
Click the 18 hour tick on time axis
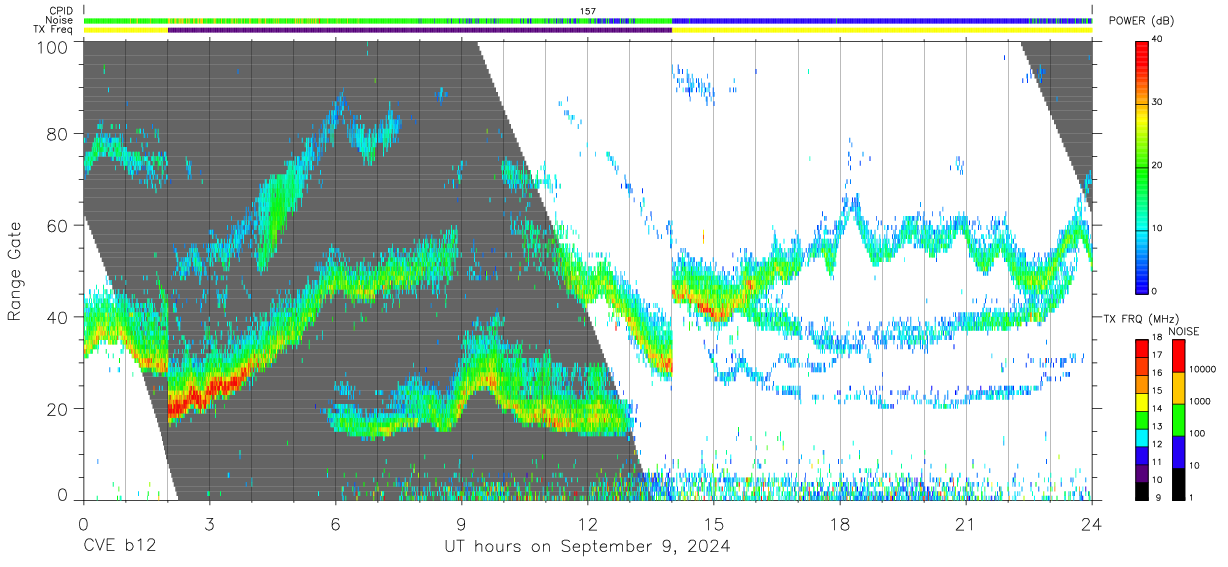pos(839,525)
